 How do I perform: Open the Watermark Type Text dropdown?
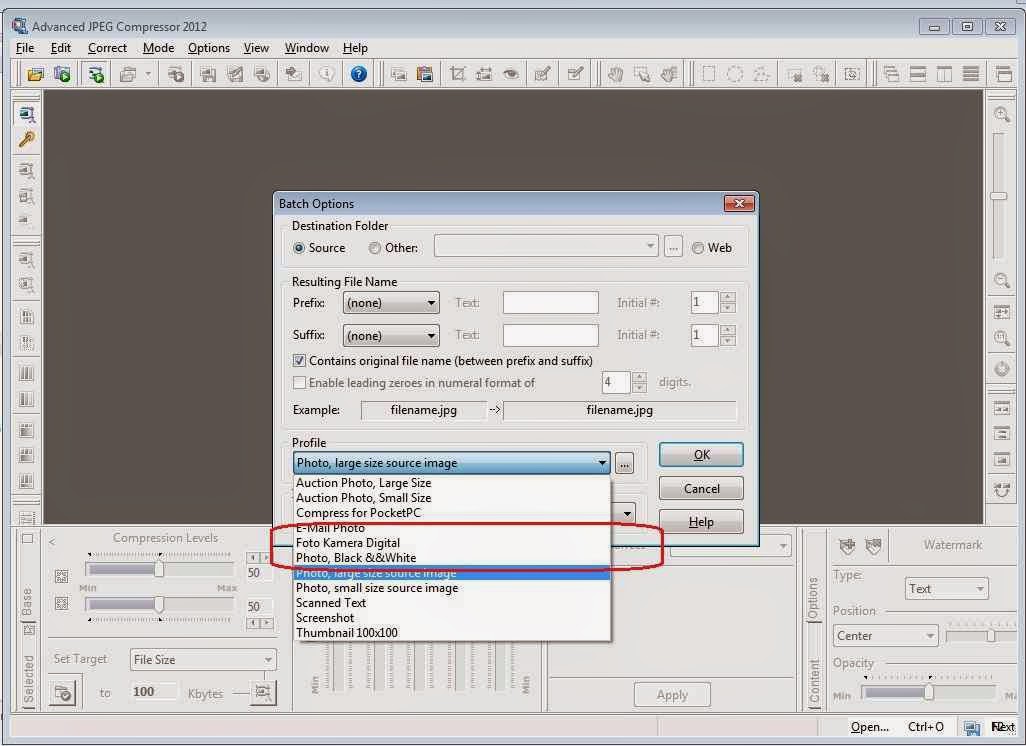tap(946, 588)
